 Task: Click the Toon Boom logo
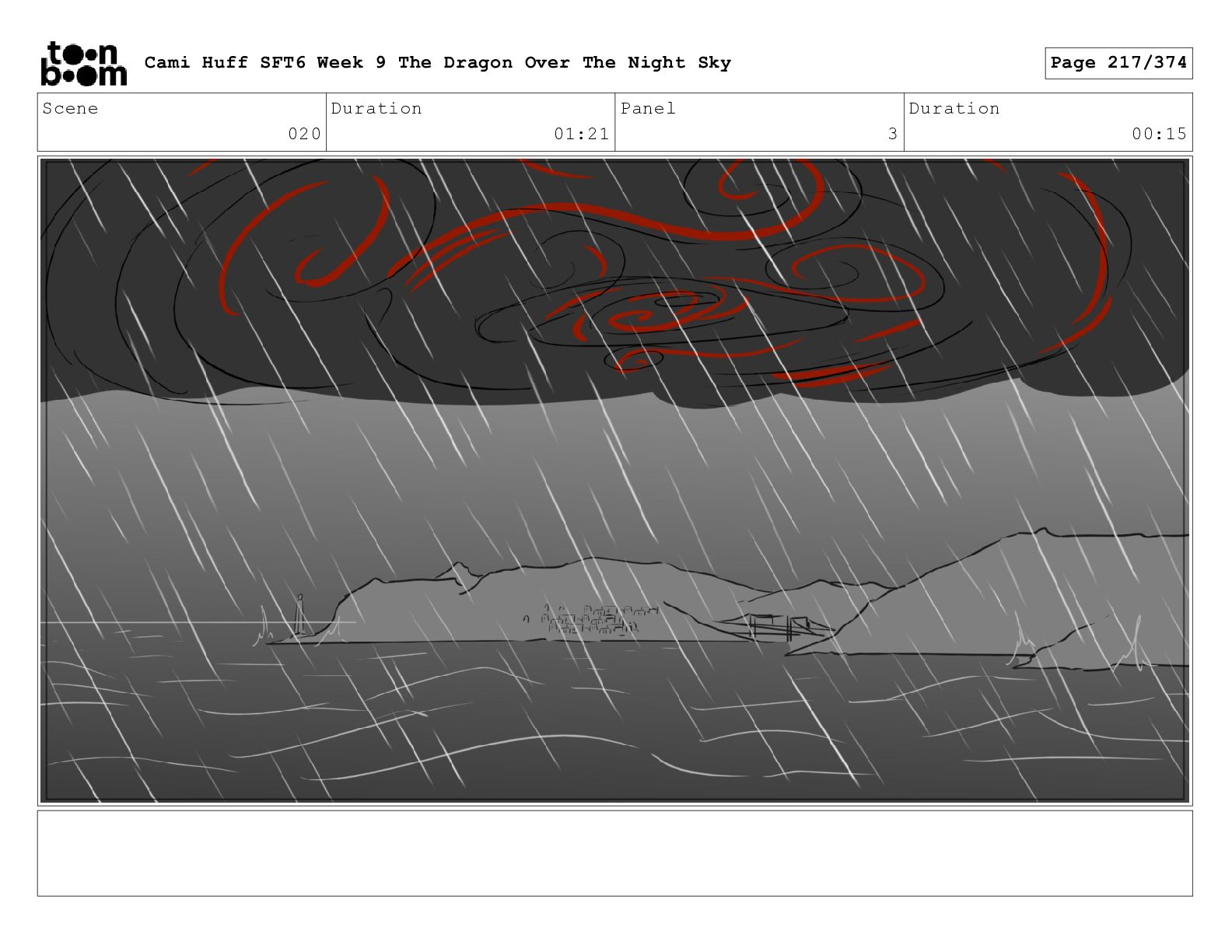(83, 63)
